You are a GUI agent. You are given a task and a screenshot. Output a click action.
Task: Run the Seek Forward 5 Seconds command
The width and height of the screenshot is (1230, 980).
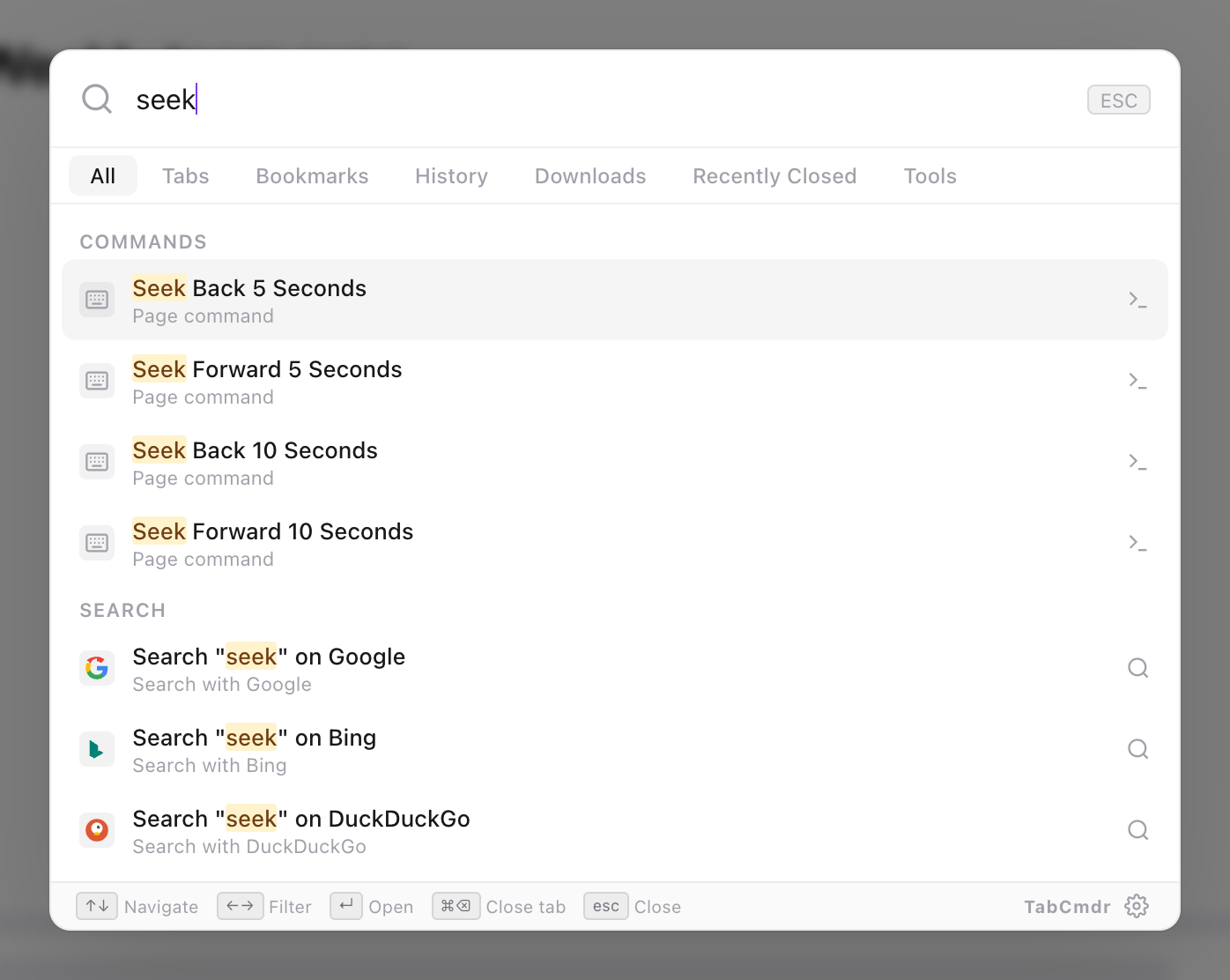coord(615,381)
